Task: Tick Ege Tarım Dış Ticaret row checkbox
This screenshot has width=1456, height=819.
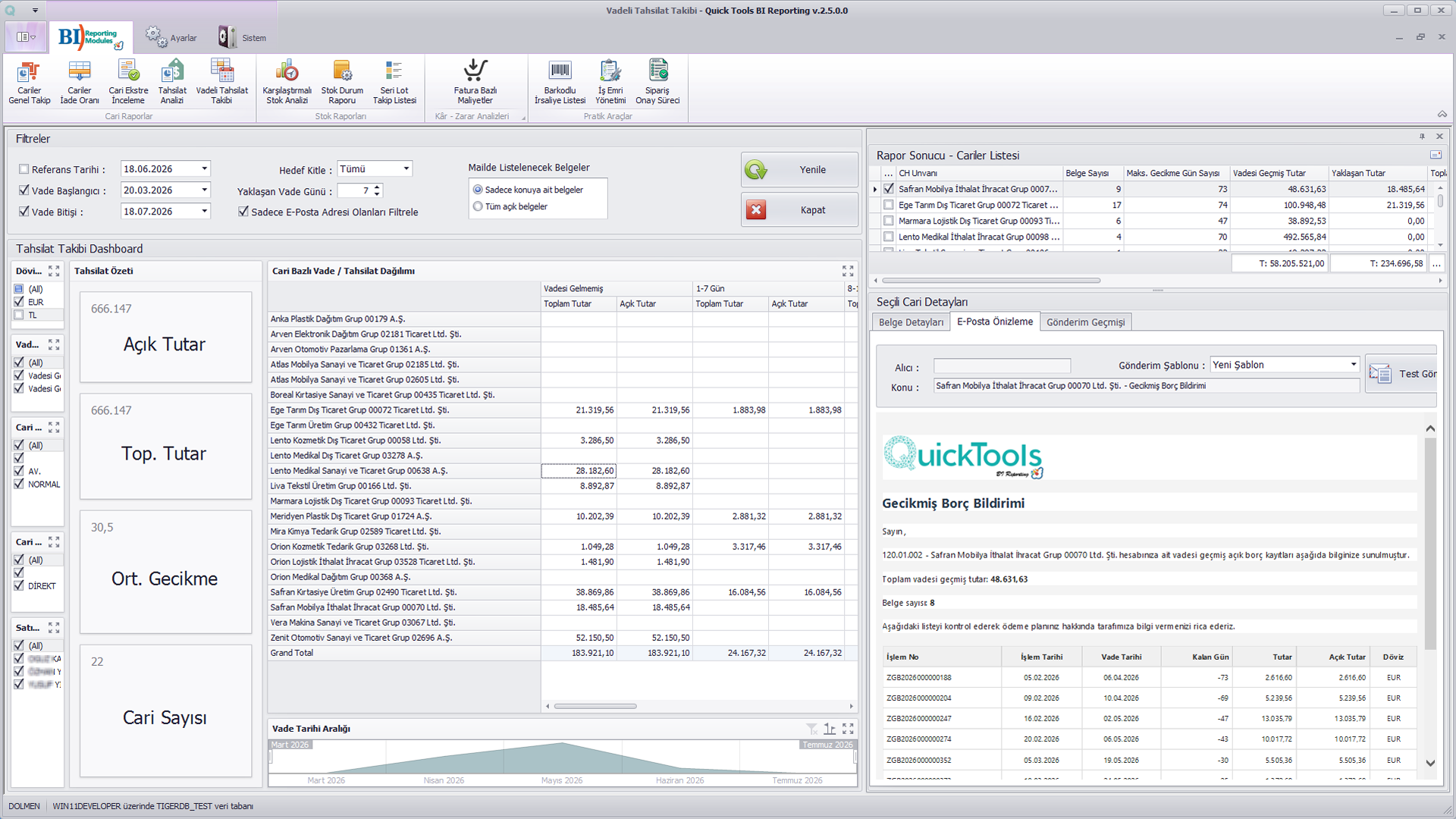Action: (x=888, y=205)
